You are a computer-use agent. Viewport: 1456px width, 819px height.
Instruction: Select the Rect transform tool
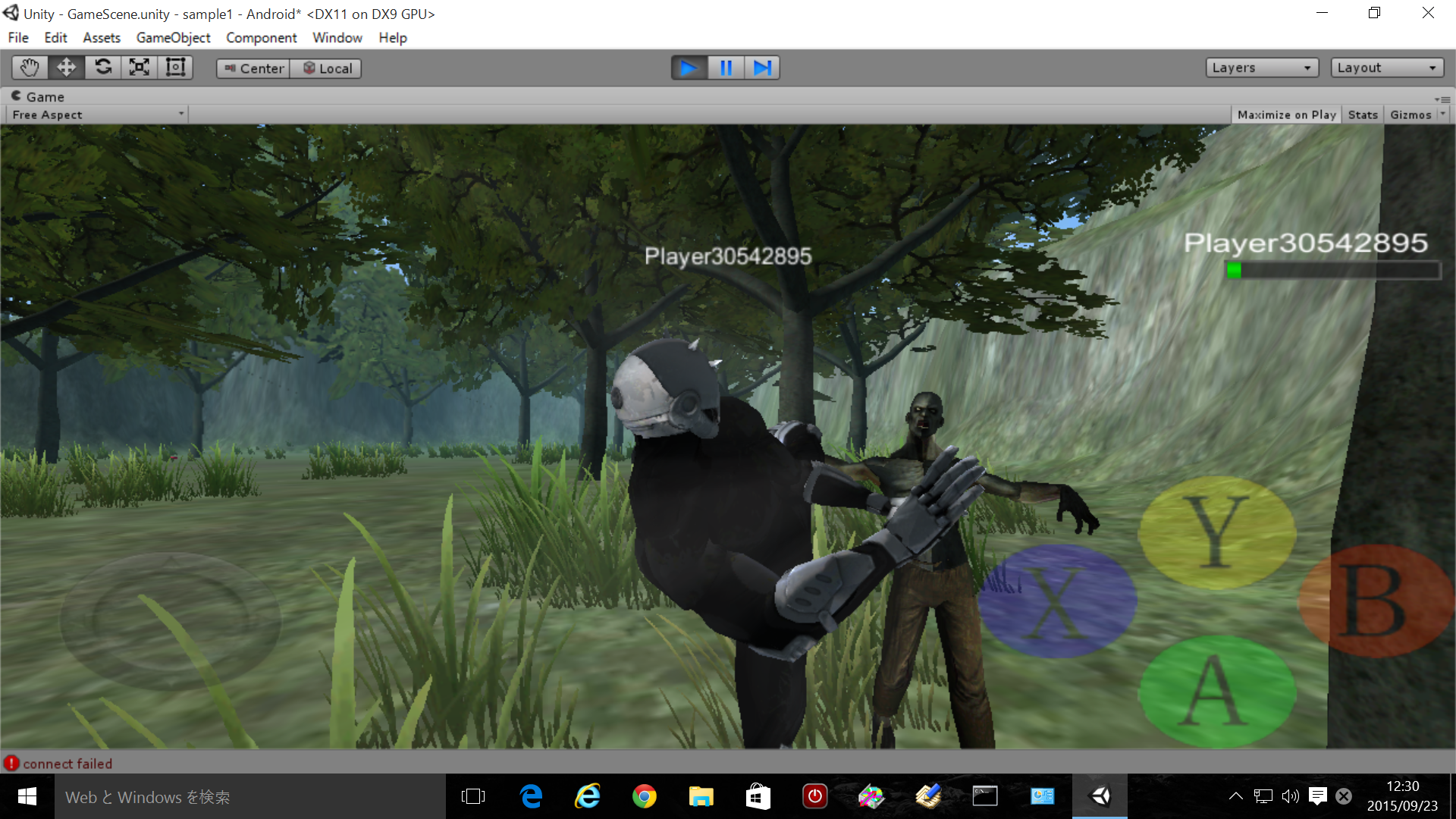[x=176, y=67]
